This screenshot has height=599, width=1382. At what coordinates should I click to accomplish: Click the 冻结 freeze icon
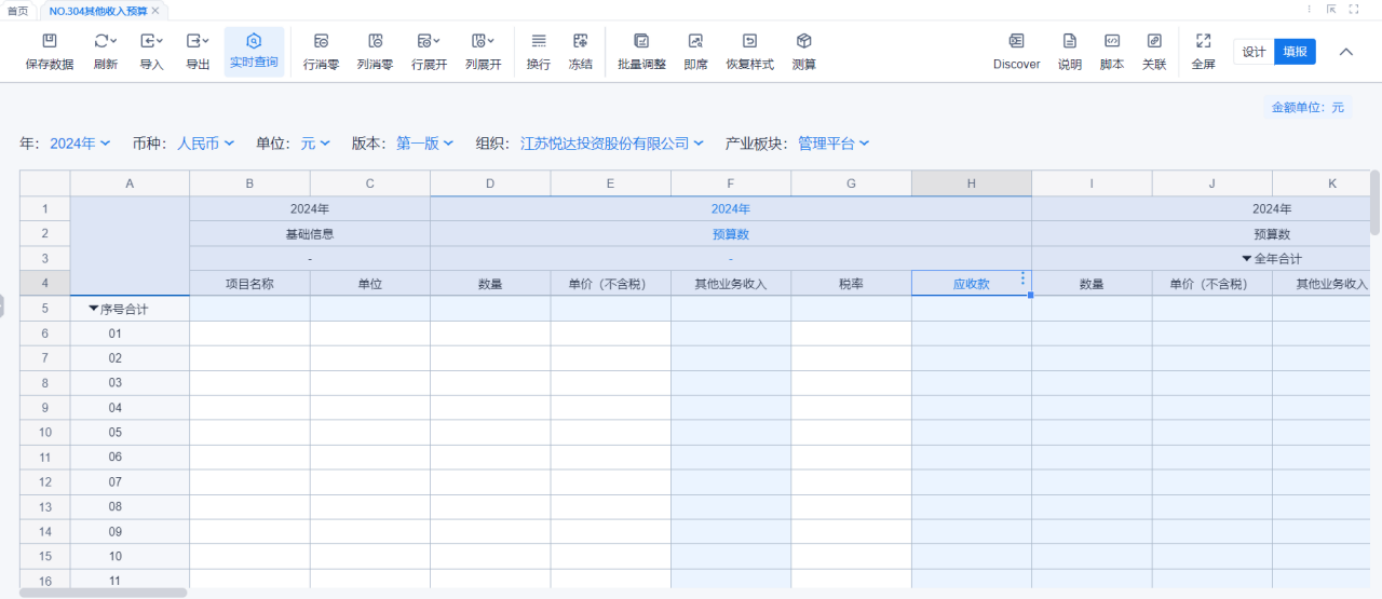(580, 42)
